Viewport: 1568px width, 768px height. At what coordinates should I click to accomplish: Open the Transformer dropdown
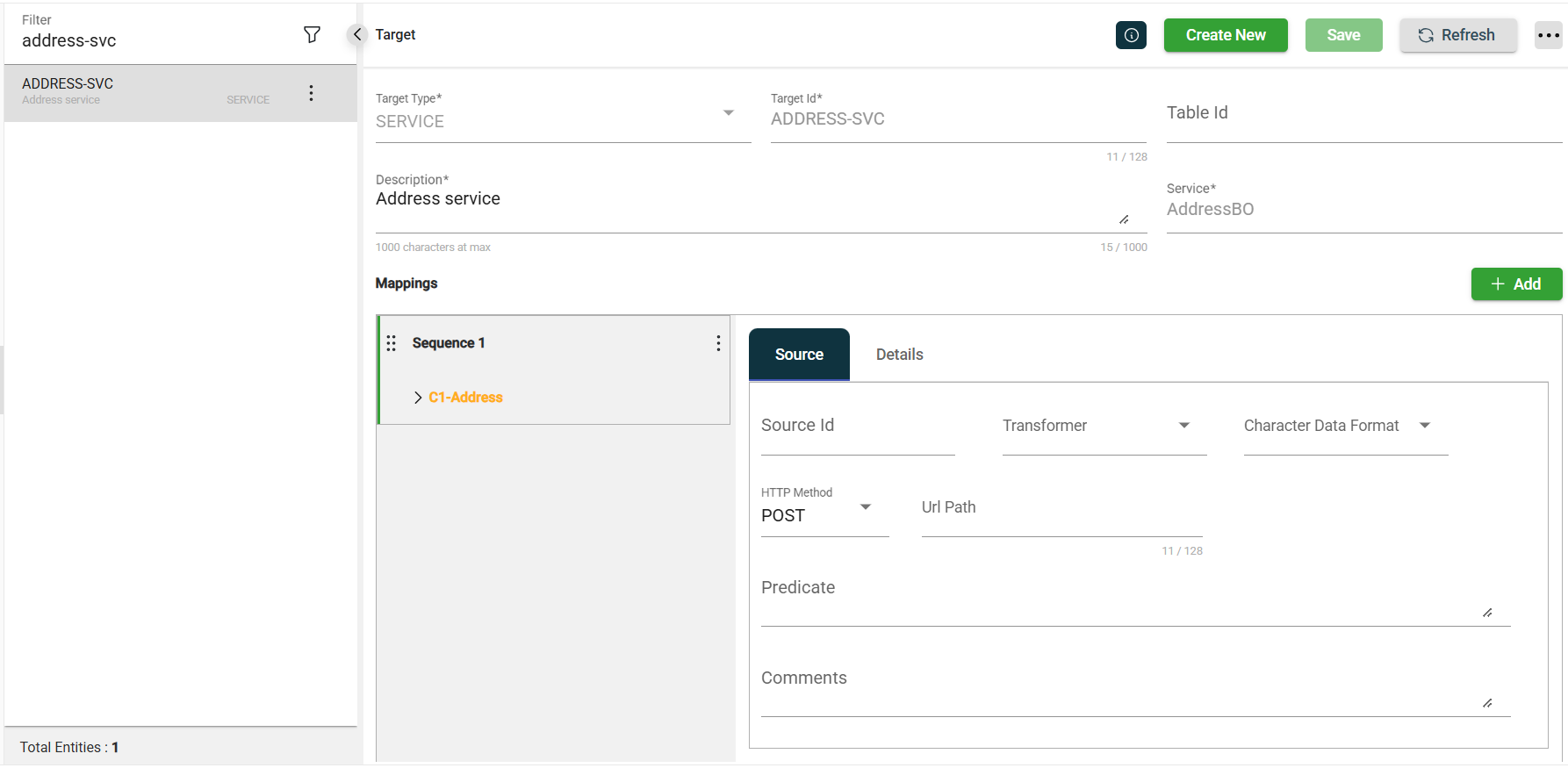click(x=1183, y=426)
